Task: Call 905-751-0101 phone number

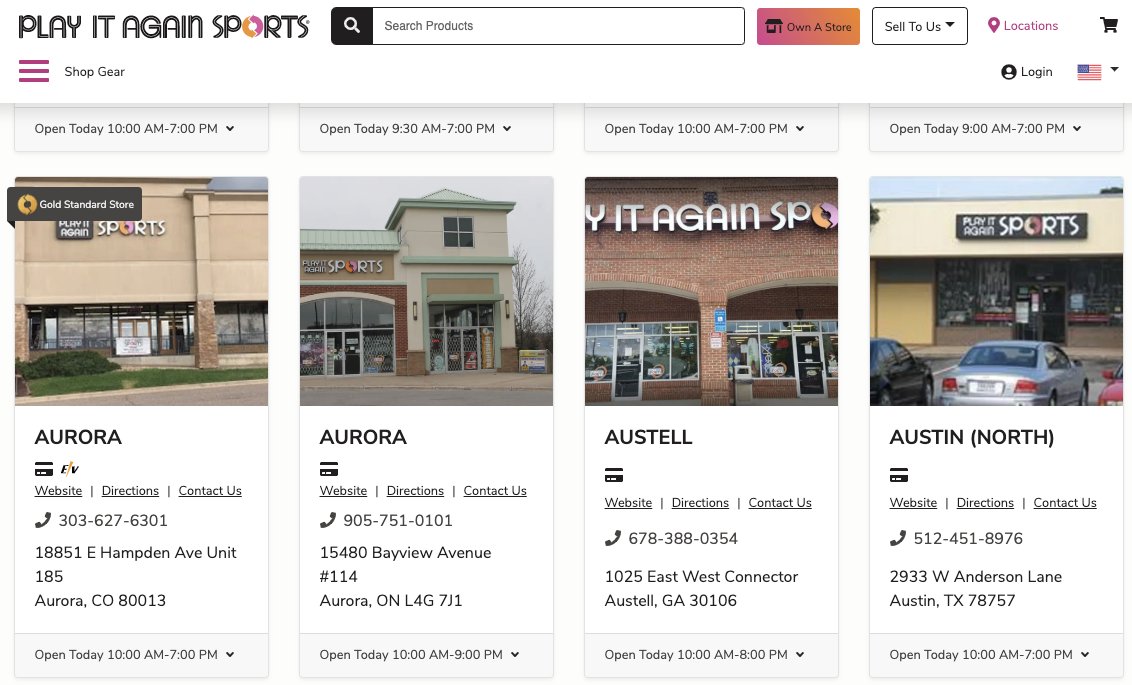Action: [398, 520]
